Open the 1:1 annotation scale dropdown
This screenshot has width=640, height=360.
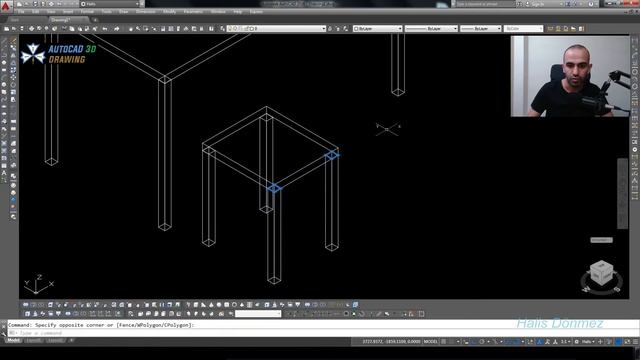565,342
